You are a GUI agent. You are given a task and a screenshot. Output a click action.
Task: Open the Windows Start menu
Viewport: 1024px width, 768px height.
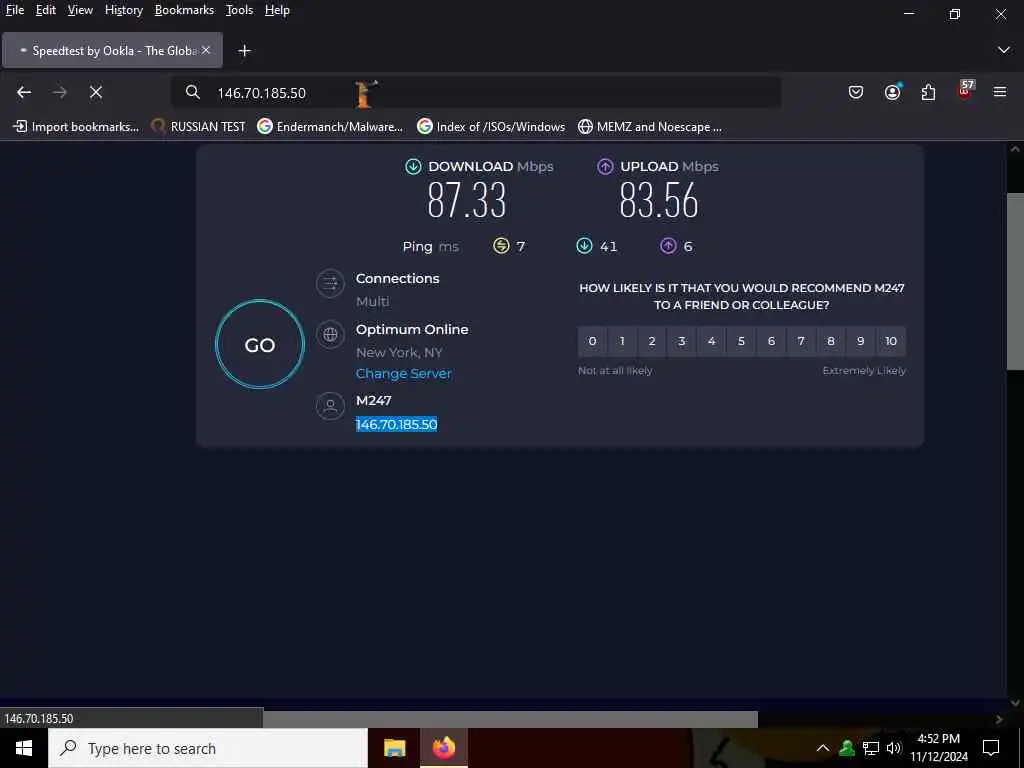[24, 748]
